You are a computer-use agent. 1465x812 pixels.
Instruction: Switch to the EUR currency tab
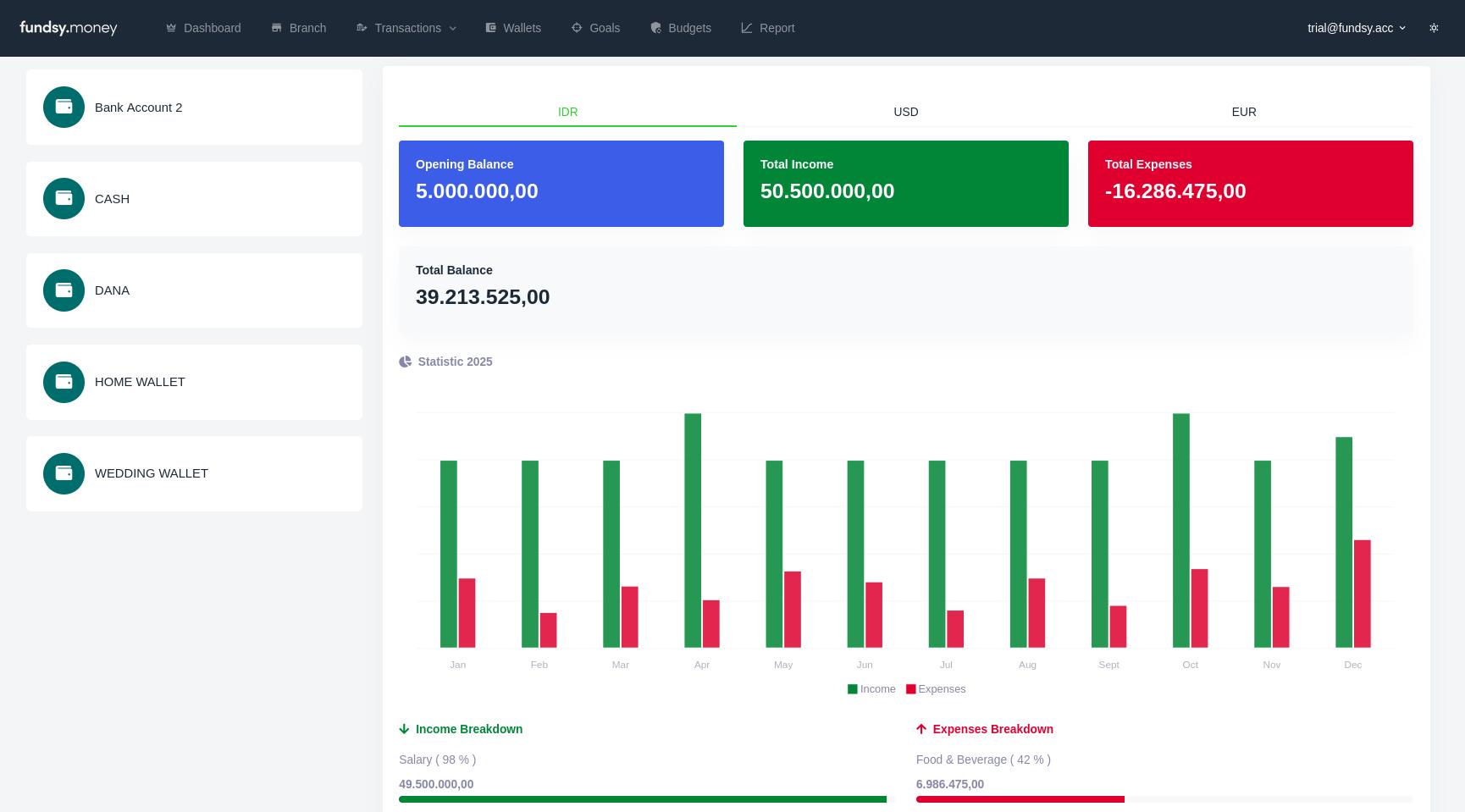coord(1243,112)
